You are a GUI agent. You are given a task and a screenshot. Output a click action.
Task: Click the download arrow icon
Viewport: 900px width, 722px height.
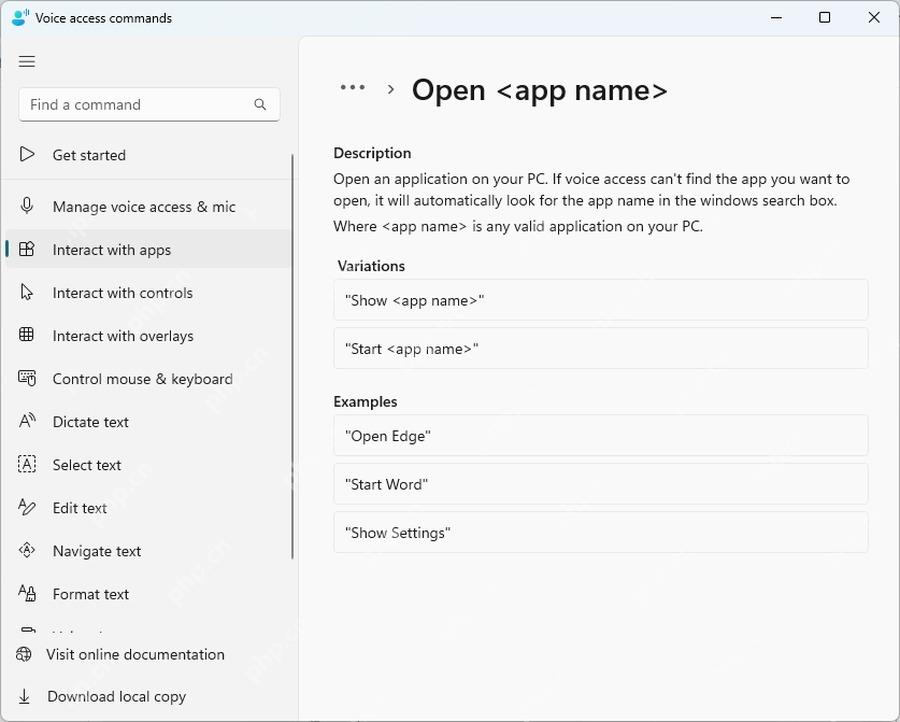tap(24, 696)
